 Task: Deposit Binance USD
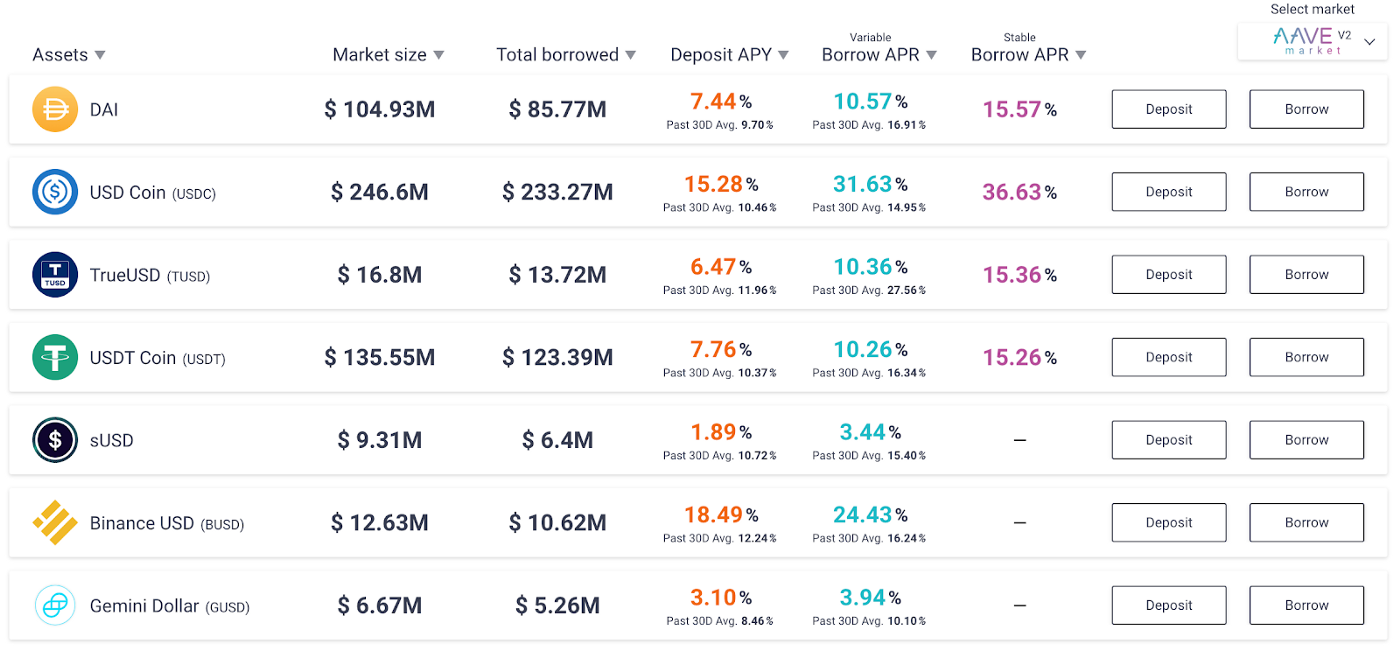click(x=1169, y=523)
